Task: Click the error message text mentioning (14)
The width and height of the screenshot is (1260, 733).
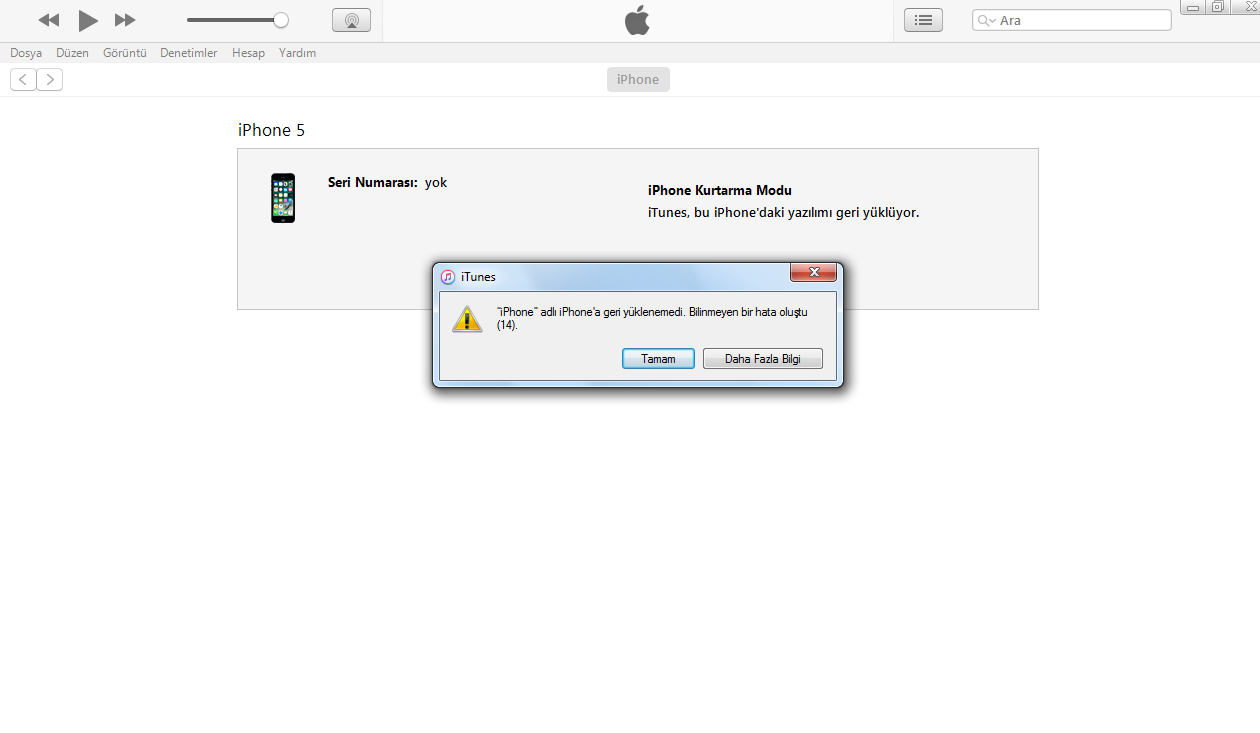Action: 652,319
